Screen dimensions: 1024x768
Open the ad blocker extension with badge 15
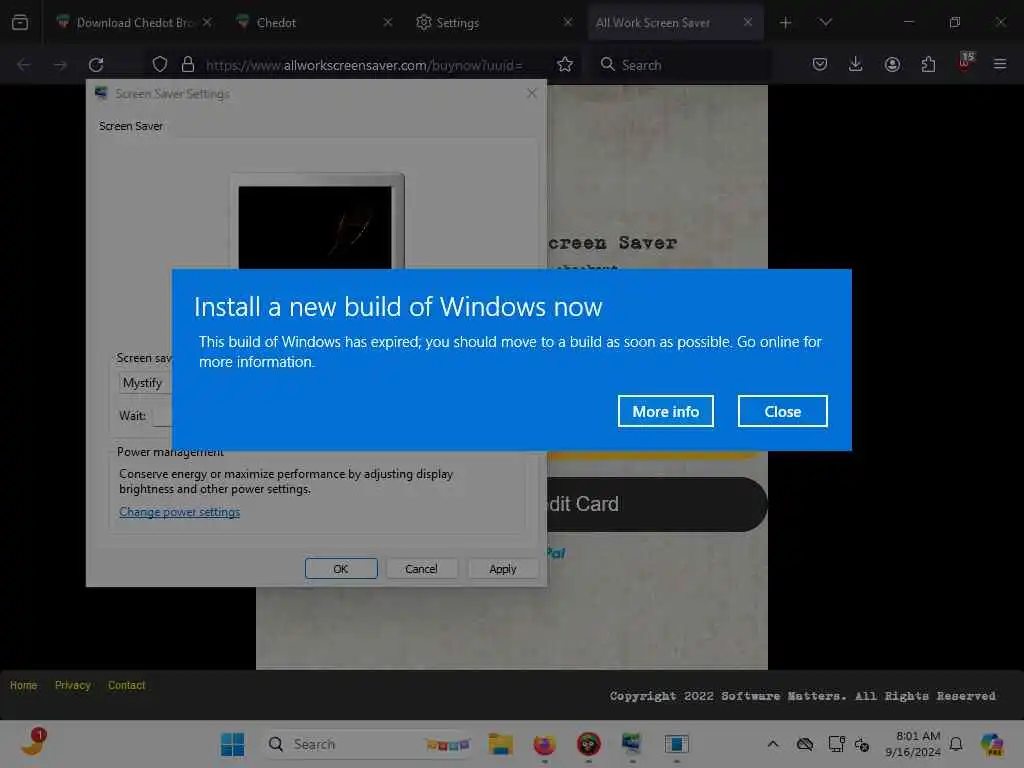coord(965,63)
